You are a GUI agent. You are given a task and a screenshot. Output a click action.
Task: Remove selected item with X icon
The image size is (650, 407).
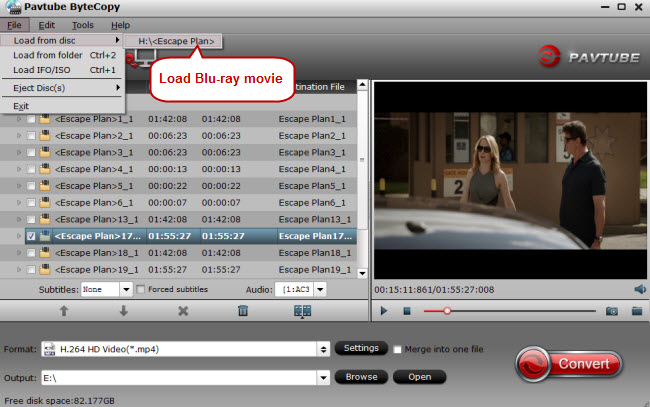183,310
